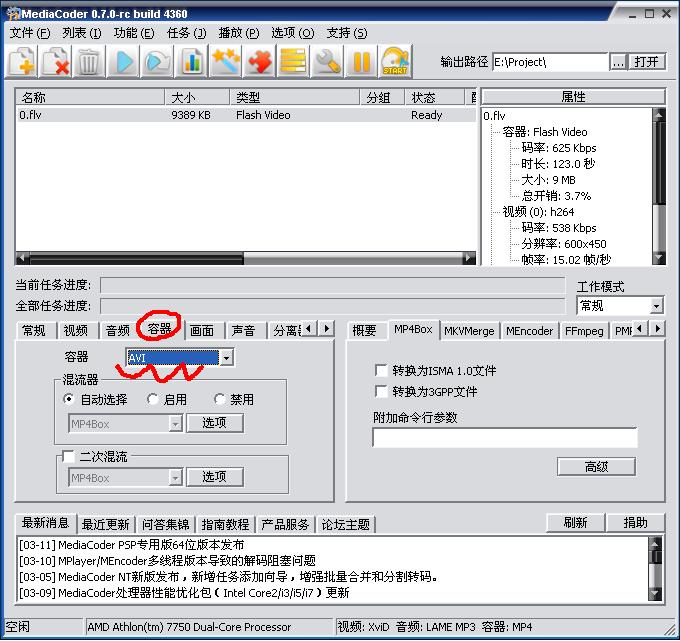Click the Remove File icon with red X
Image resolution: width=680 pixels, height=641 pixels.
(56, 62)
